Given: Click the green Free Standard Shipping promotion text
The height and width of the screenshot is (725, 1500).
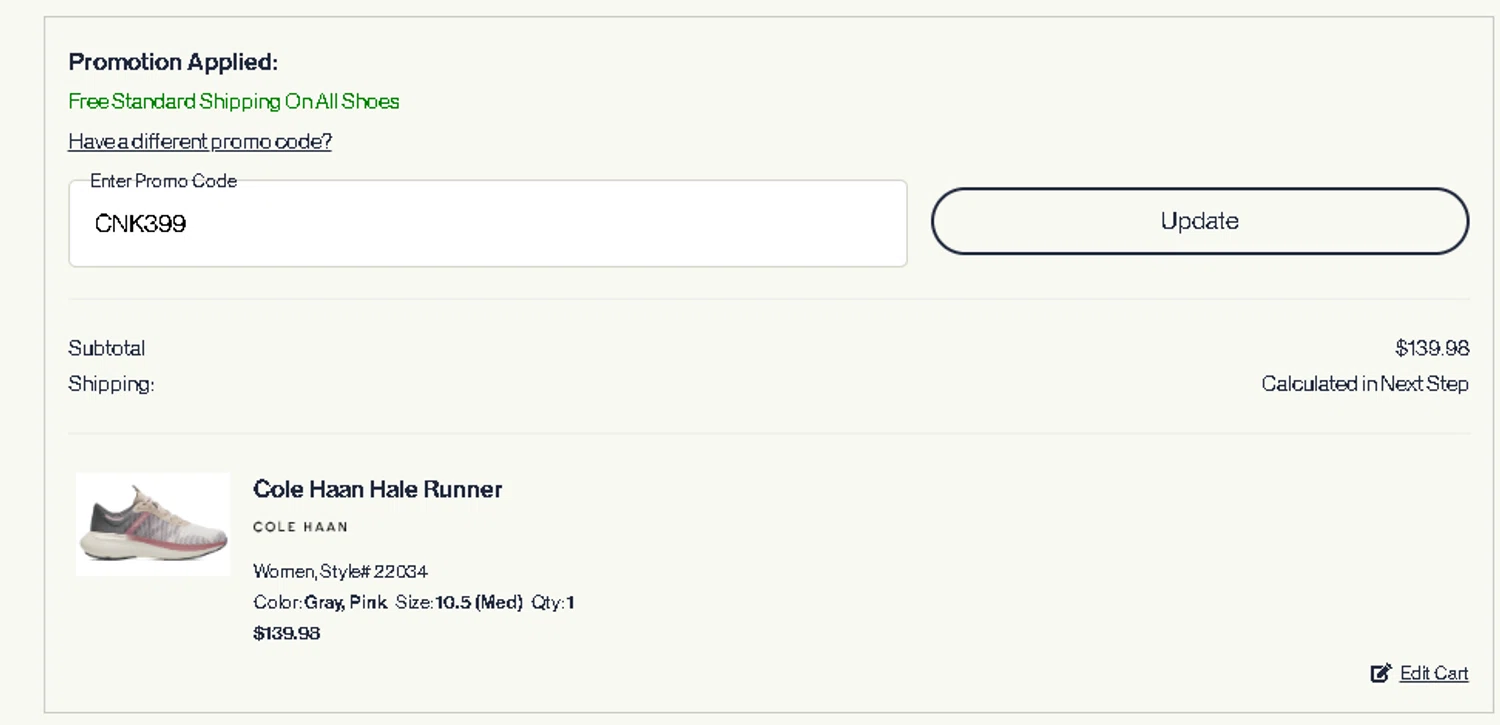Looking at the screenshot, I should [x=234, y=101].
